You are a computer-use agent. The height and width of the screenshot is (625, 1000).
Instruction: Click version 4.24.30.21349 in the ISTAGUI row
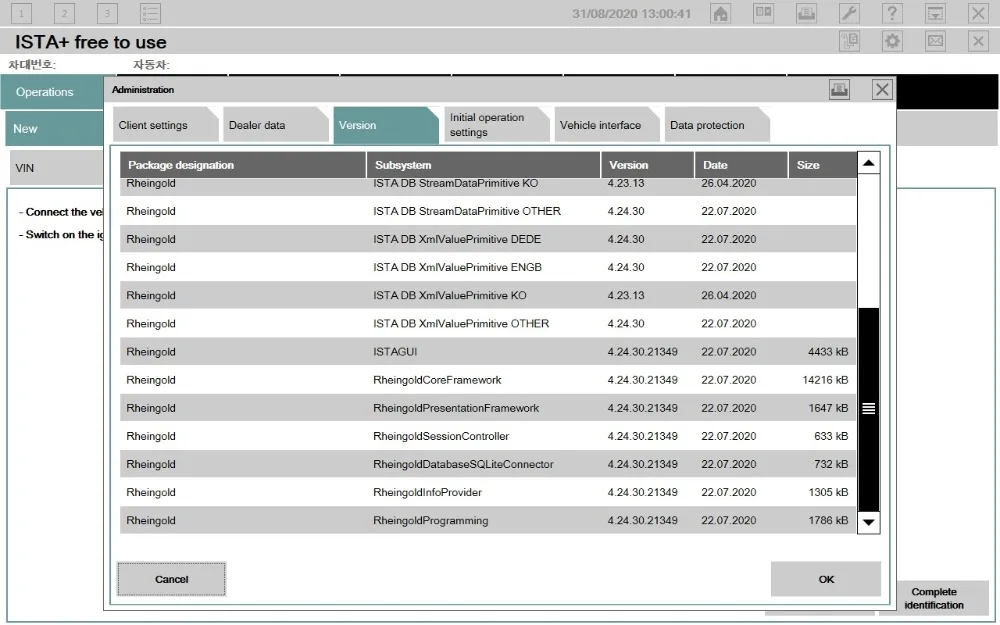click(642, 351)
